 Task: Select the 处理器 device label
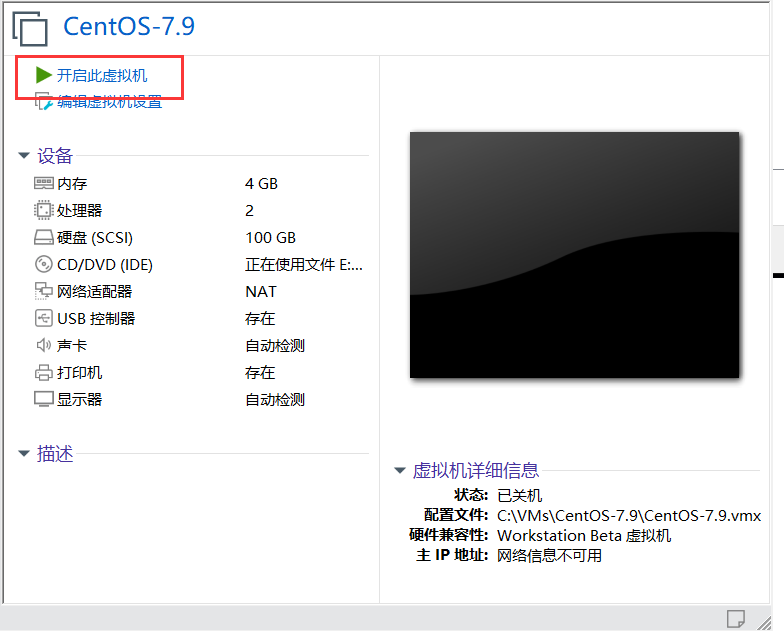[80, 210]
